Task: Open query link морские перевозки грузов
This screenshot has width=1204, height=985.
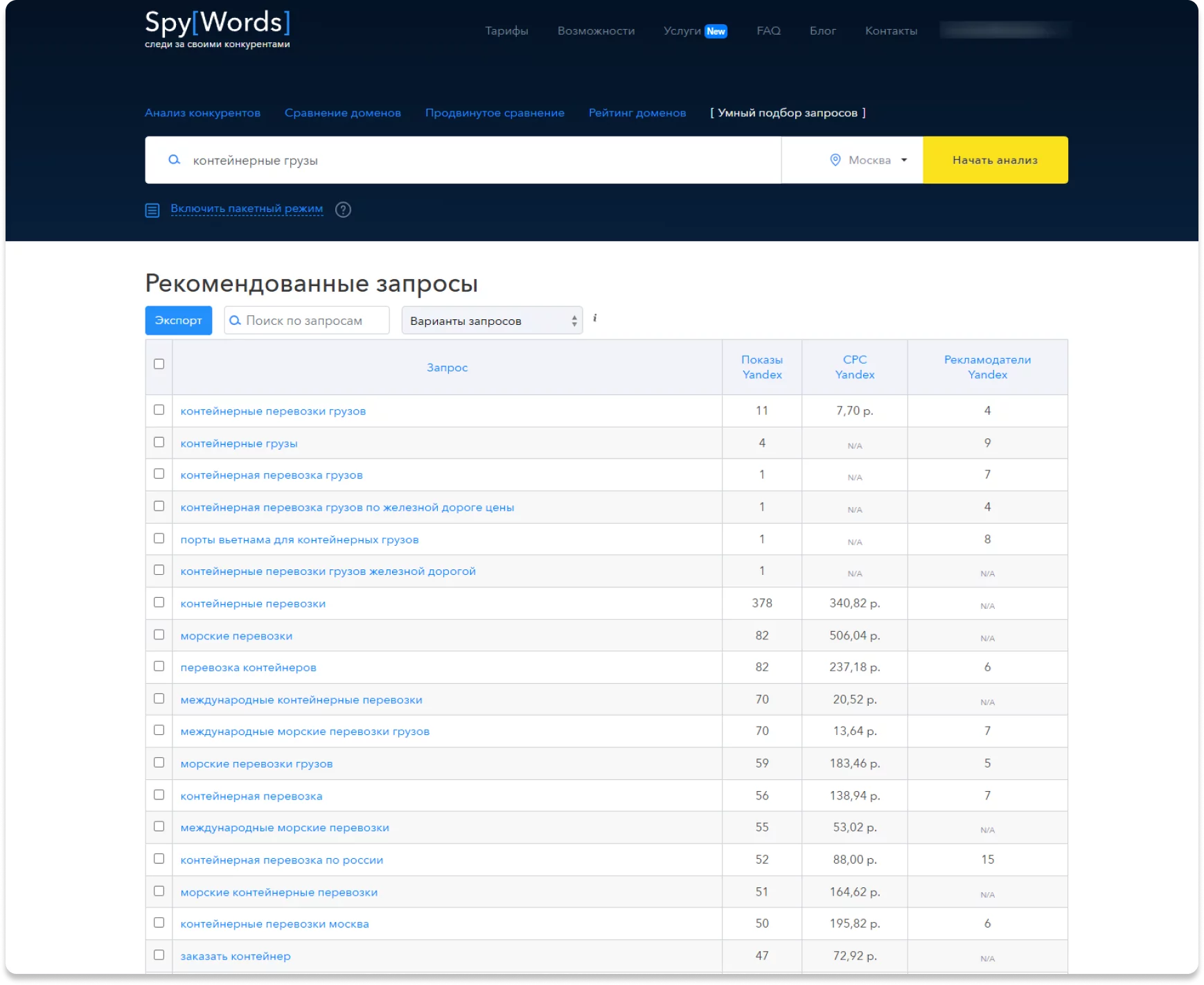Action: (x=256, y=763)
